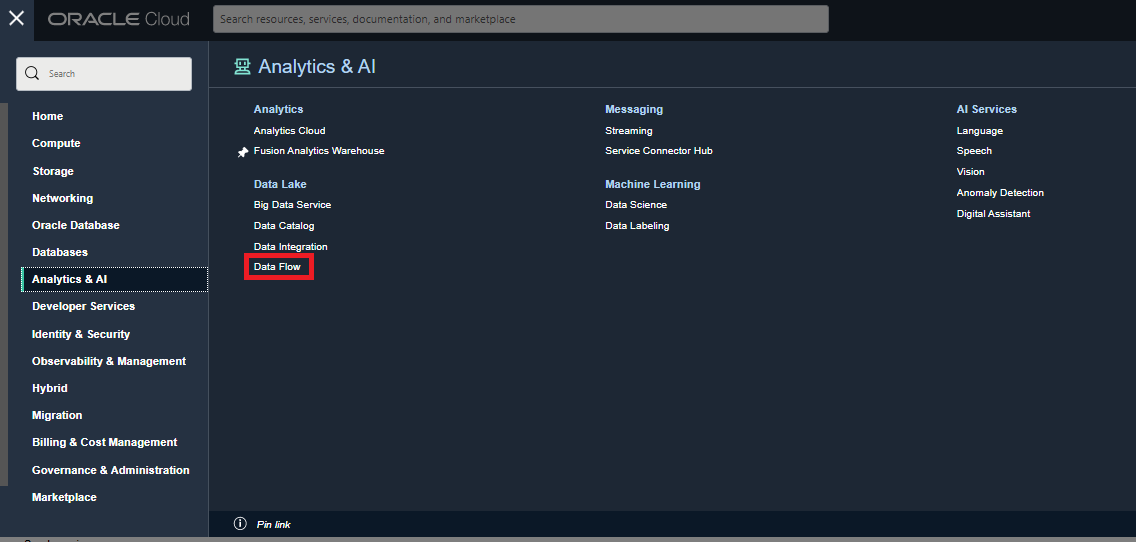This screenshot has height=542, width=1136.
Task: Focus the top resource search bar
Action: coord(520,19)
